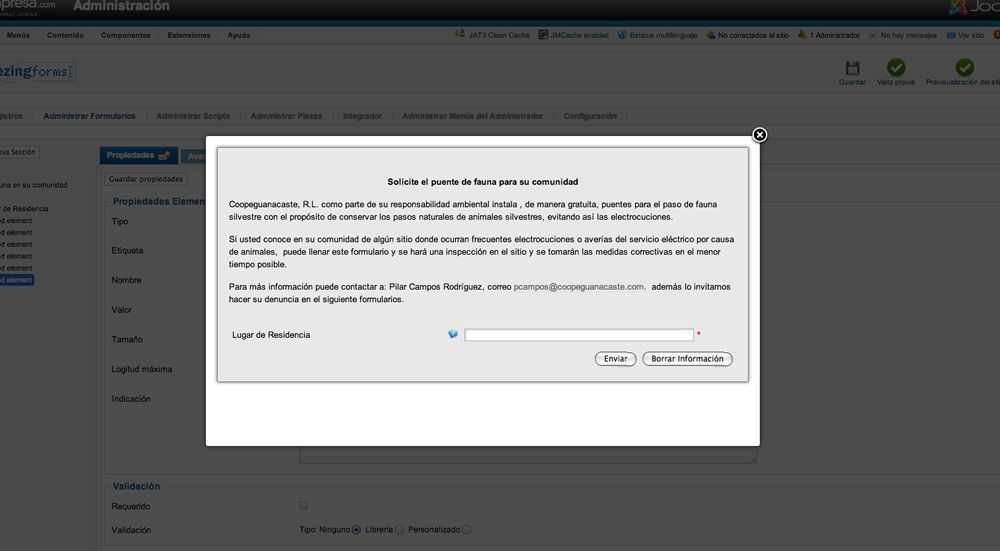Click the modal form title text
This screenshot has width=1000, height=551.
[x=483, y=182]
